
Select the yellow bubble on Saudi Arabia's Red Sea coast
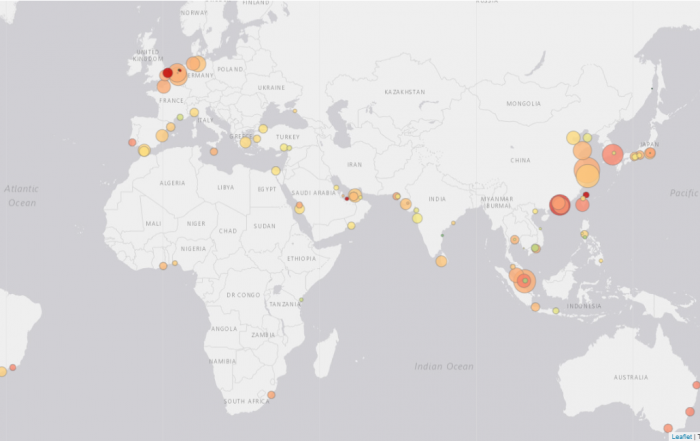click(x=298, y=207)
